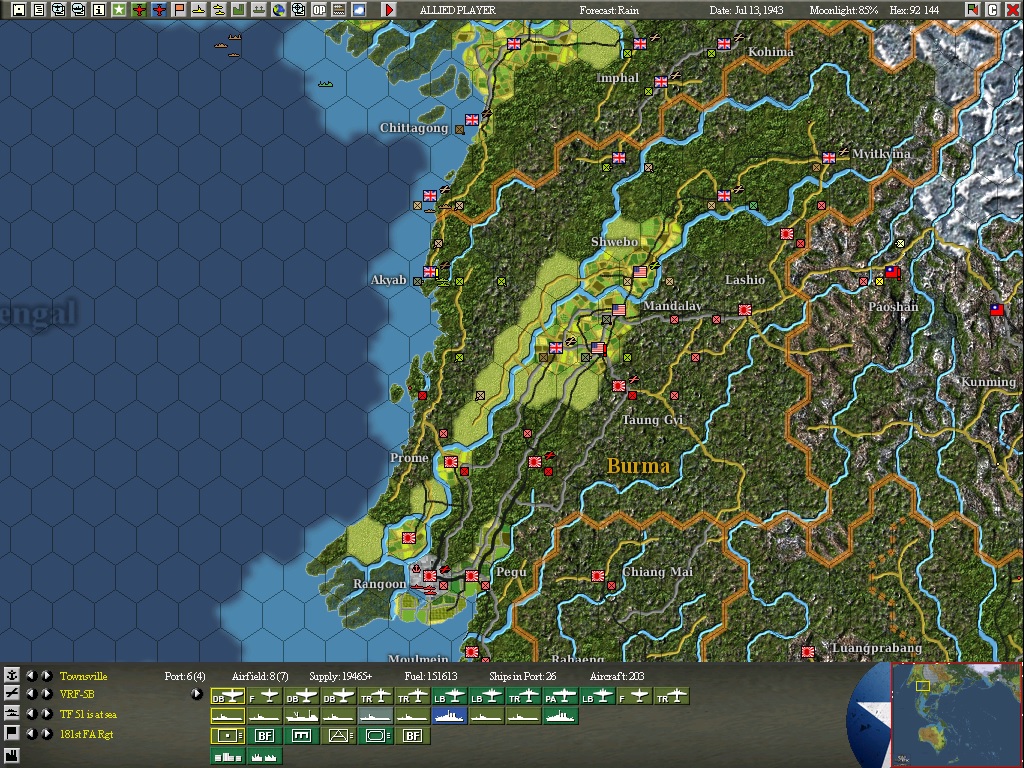Click the arrow left of the aircraft group row
This screenshot has width=1024, height=768.
197,694
